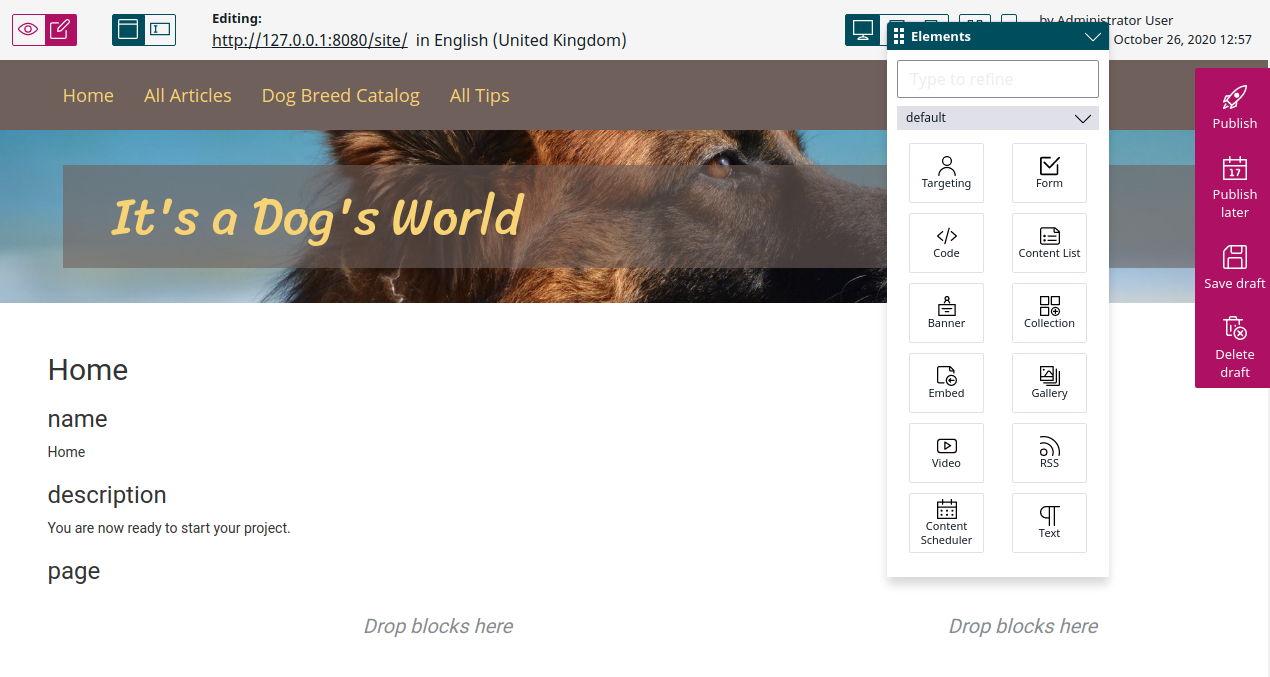Open All Articles navigation item
This screenshot has height=677, width=1270.
(x=188, y=95)
